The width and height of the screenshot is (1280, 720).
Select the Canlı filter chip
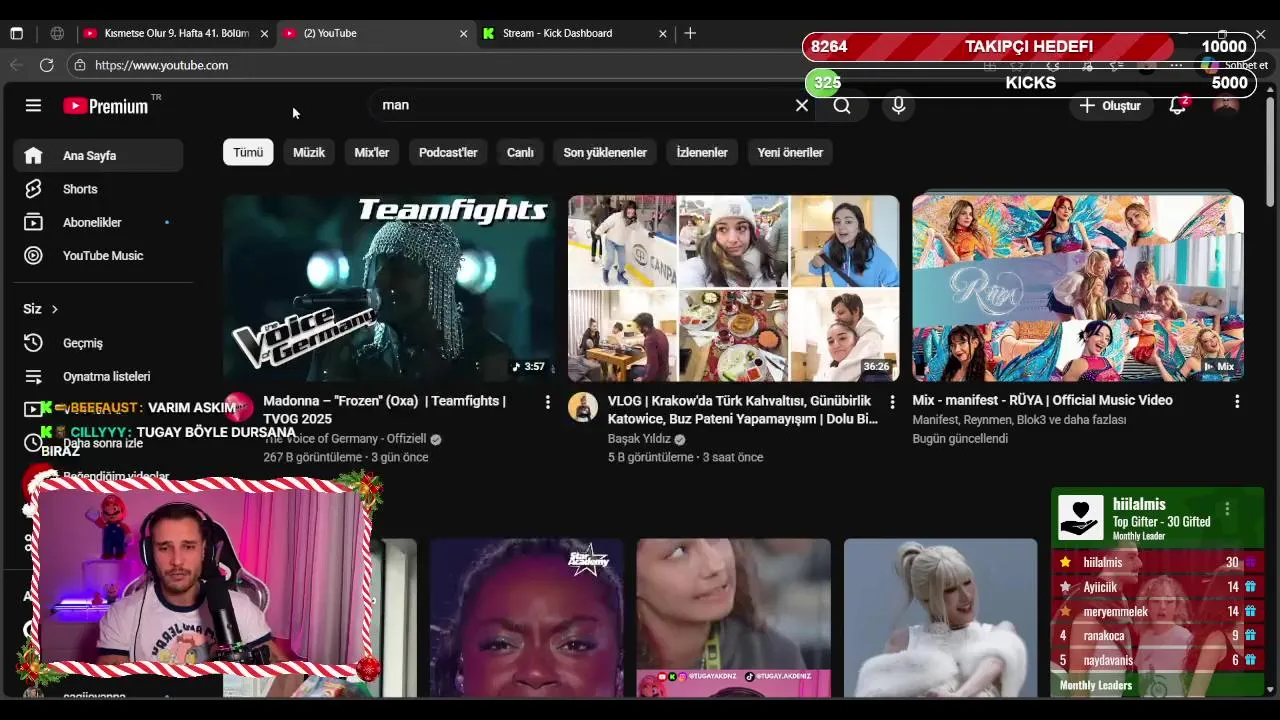[520, 152]
